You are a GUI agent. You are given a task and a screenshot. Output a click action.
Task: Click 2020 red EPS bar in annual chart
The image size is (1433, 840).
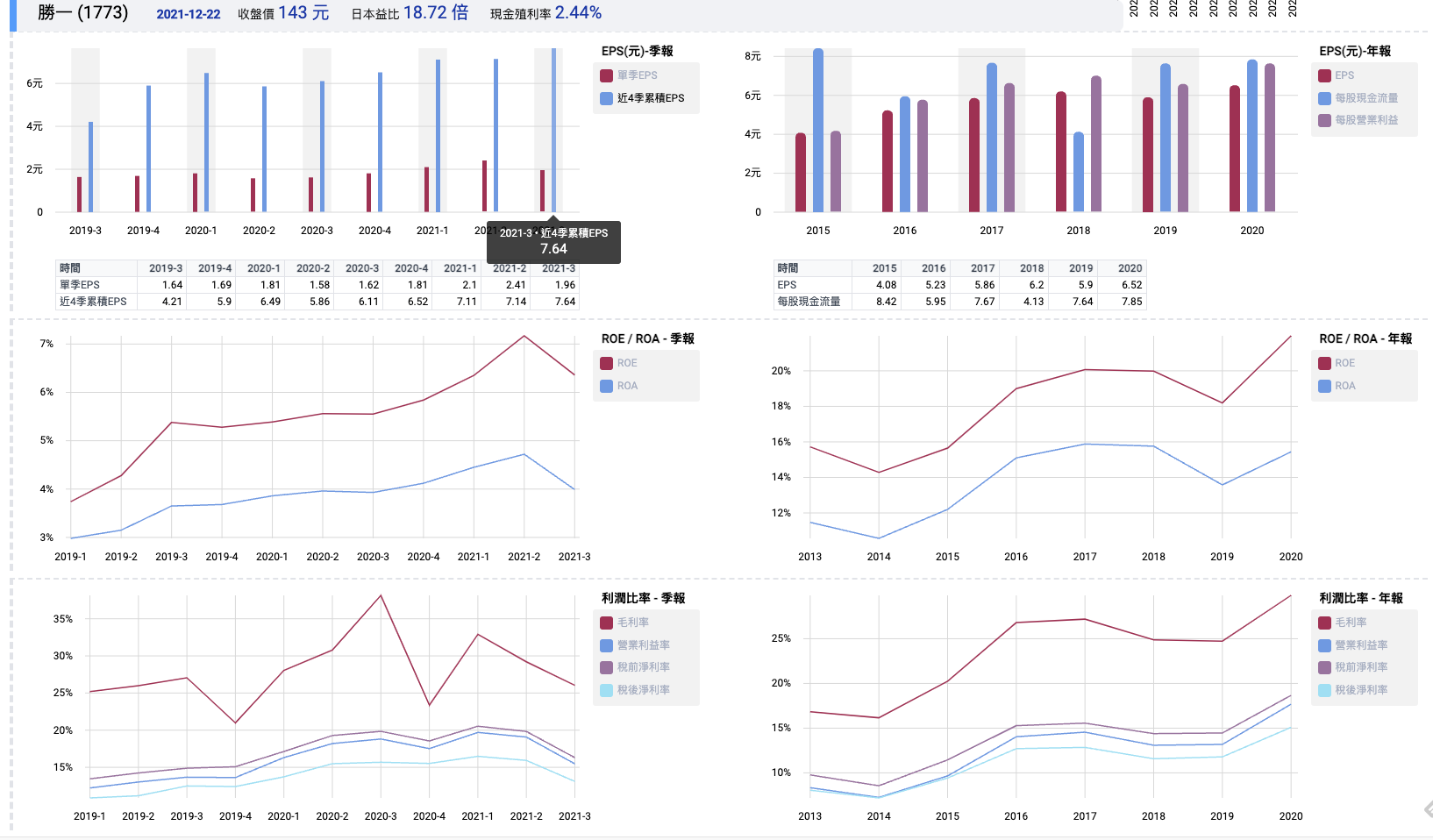point(1235,148)
